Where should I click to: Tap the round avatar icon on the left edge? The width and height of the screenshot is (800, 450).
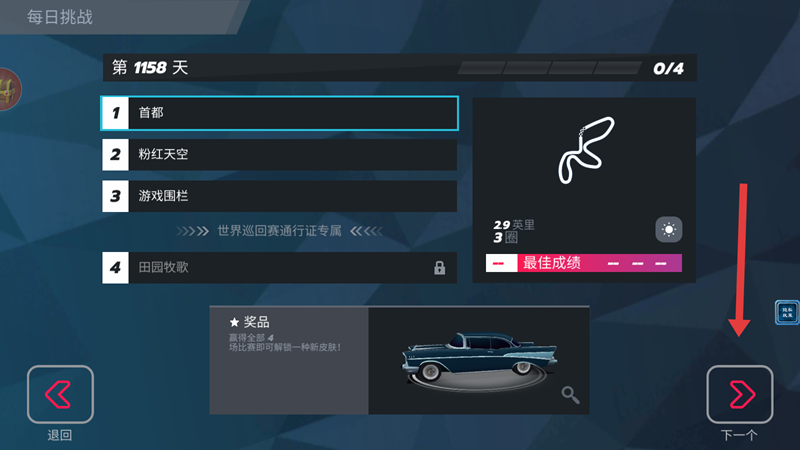pos(10,89)
